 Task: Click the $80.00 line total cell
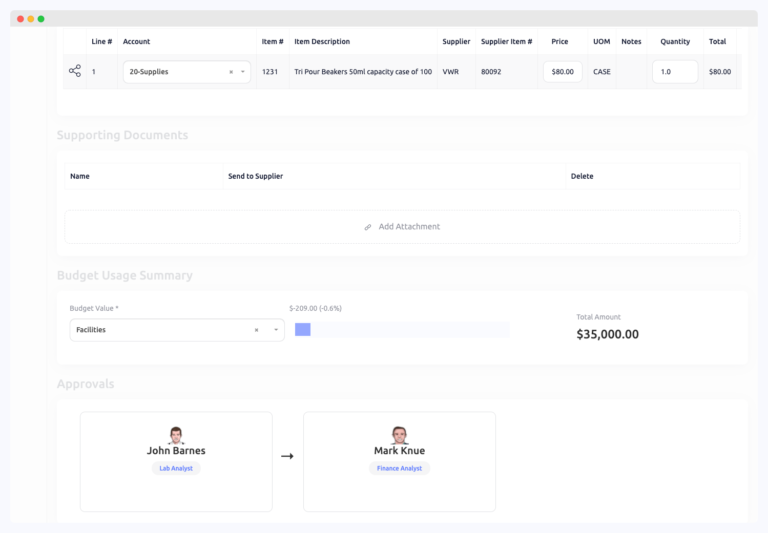[720, 72]
